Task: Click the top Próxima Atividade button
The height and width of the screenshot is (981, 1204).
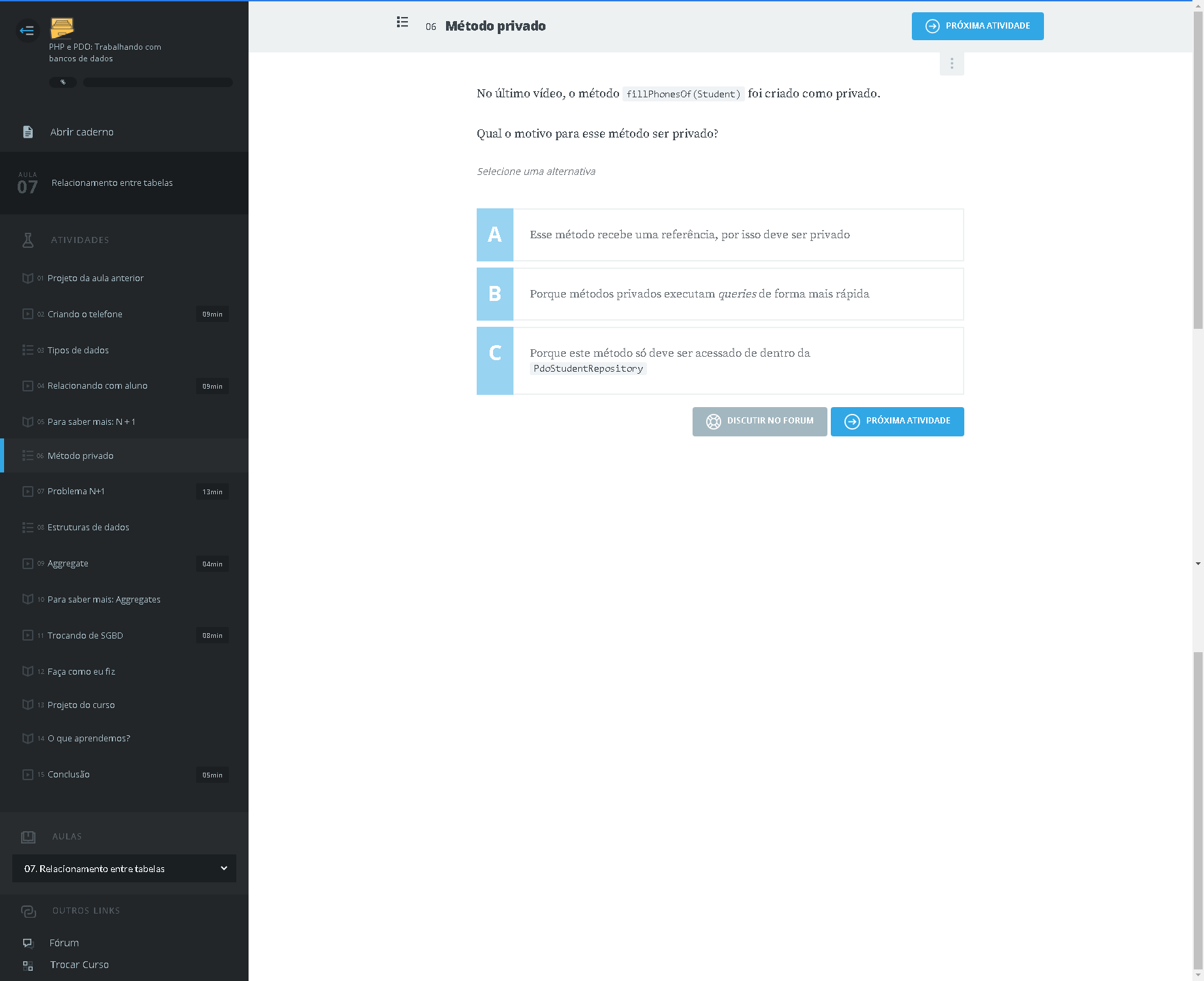Action: (977, 26)
